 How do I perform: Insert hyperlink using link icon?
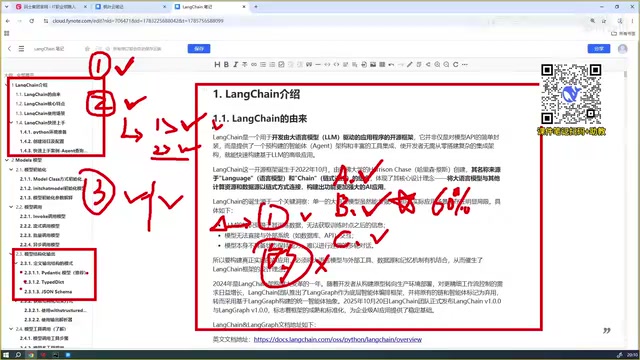point(254,64)
